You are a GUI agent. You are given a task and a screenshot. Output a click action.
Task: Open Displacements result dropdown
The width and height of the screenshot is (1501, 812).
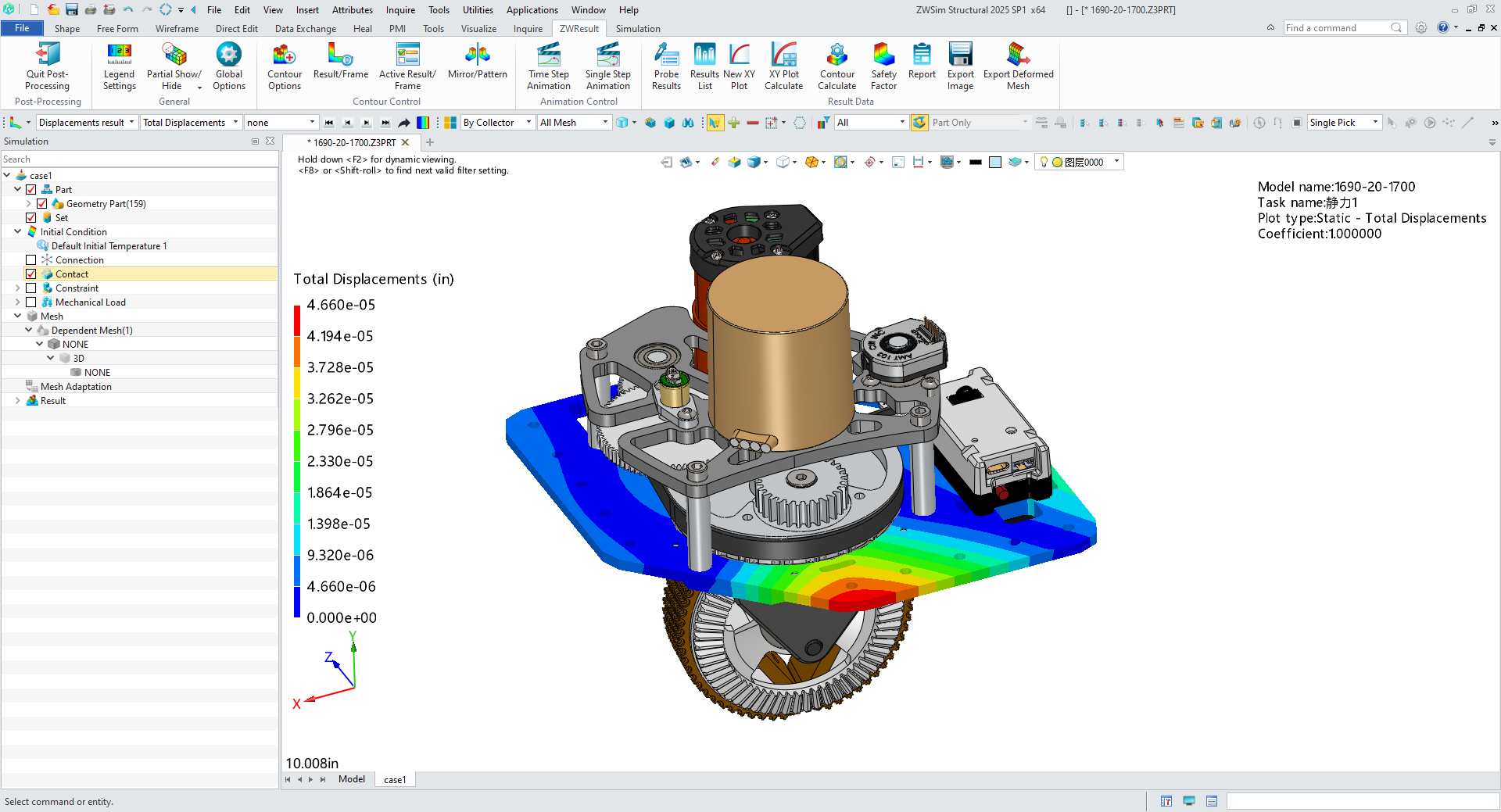pyautogui.click(x=87, y=123)
